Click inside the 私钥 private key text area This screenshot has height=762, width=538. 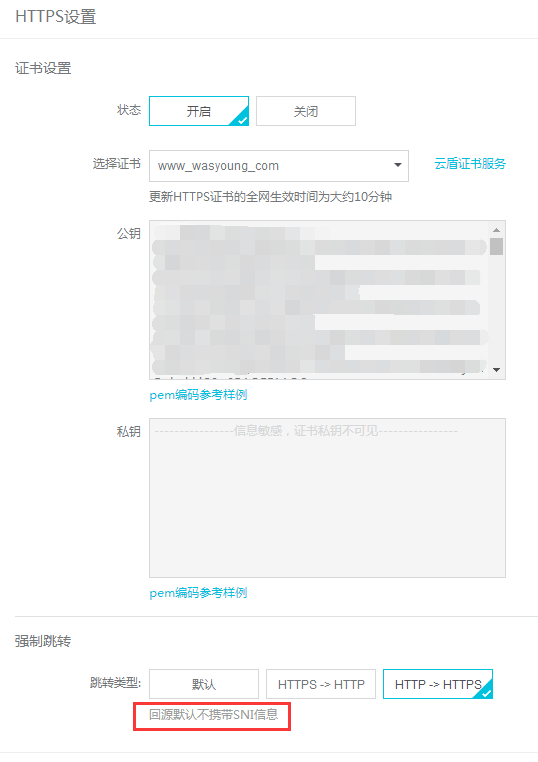pos(327,498)
